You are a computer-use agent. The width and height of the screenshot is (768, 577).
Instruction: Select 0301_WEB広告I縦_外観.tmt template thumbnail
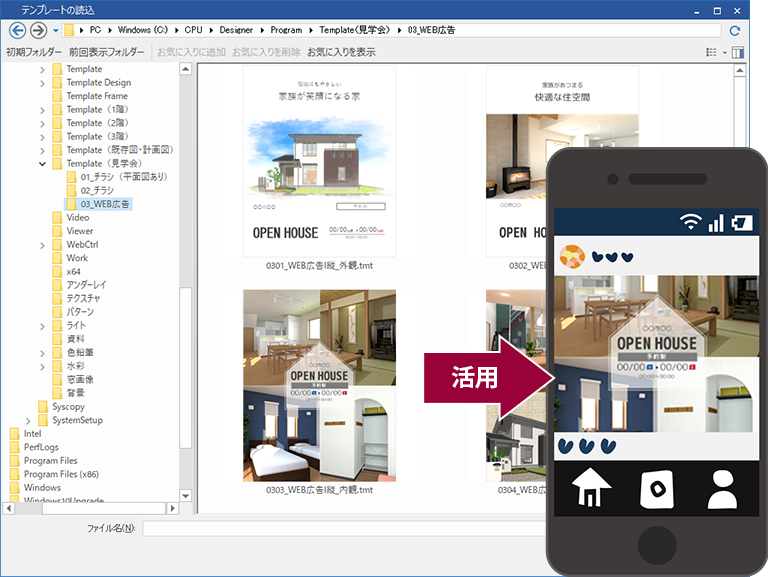[319, 162]
